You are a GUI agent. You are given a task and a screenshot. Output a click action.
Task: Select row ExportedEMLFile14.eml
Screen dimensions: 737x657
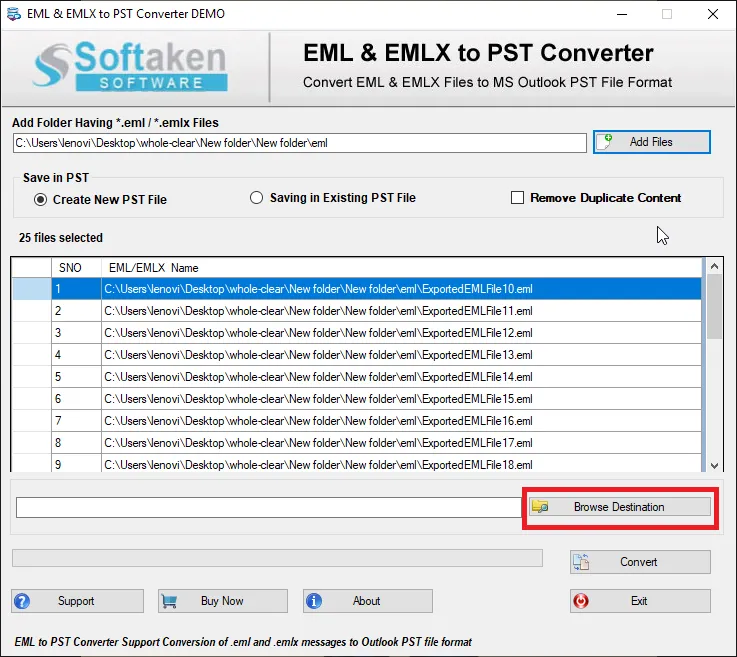coord(401,377)
